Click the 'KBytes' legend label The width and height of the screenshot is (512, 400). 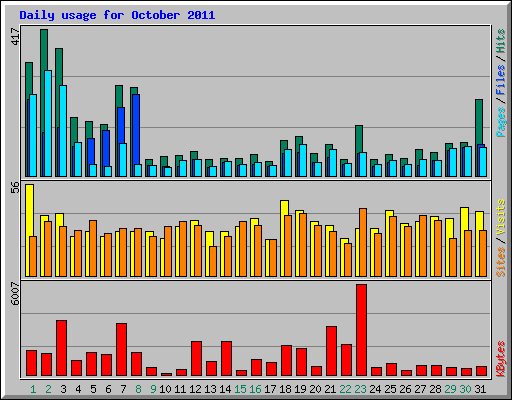(500, 359)
